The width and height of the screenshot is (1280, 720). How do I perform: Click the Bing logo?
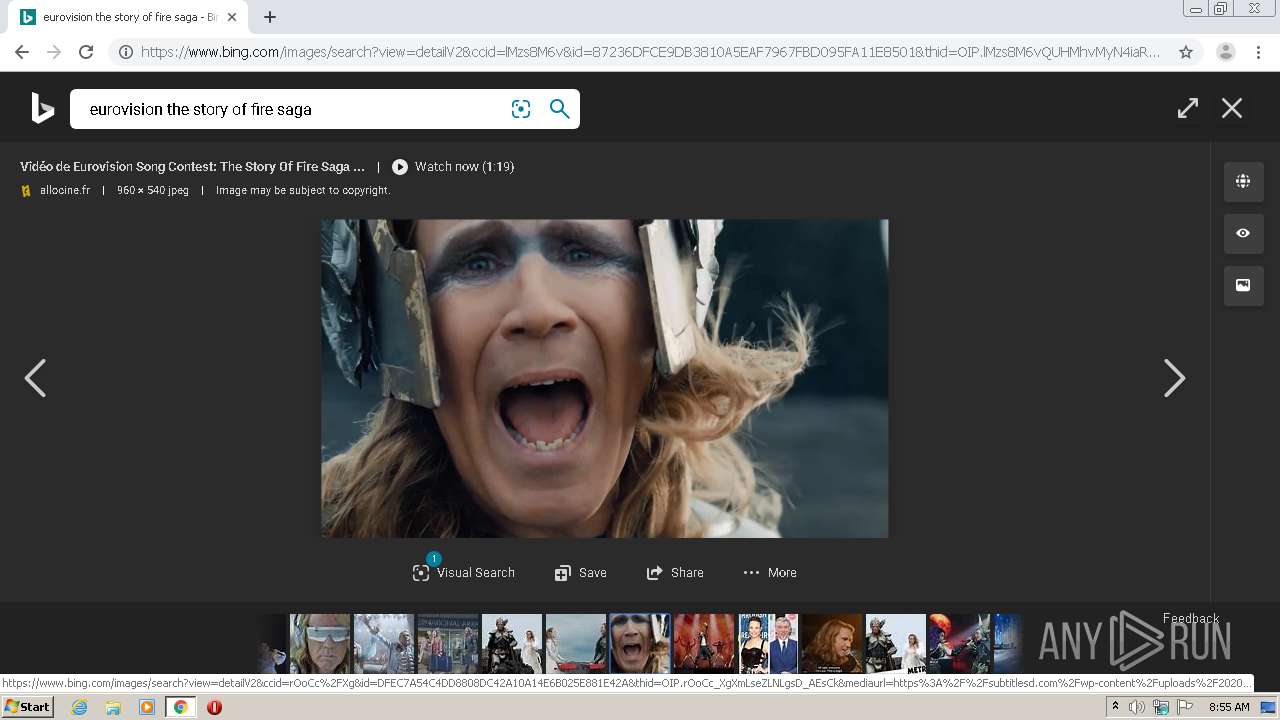(x=42, y=108)
